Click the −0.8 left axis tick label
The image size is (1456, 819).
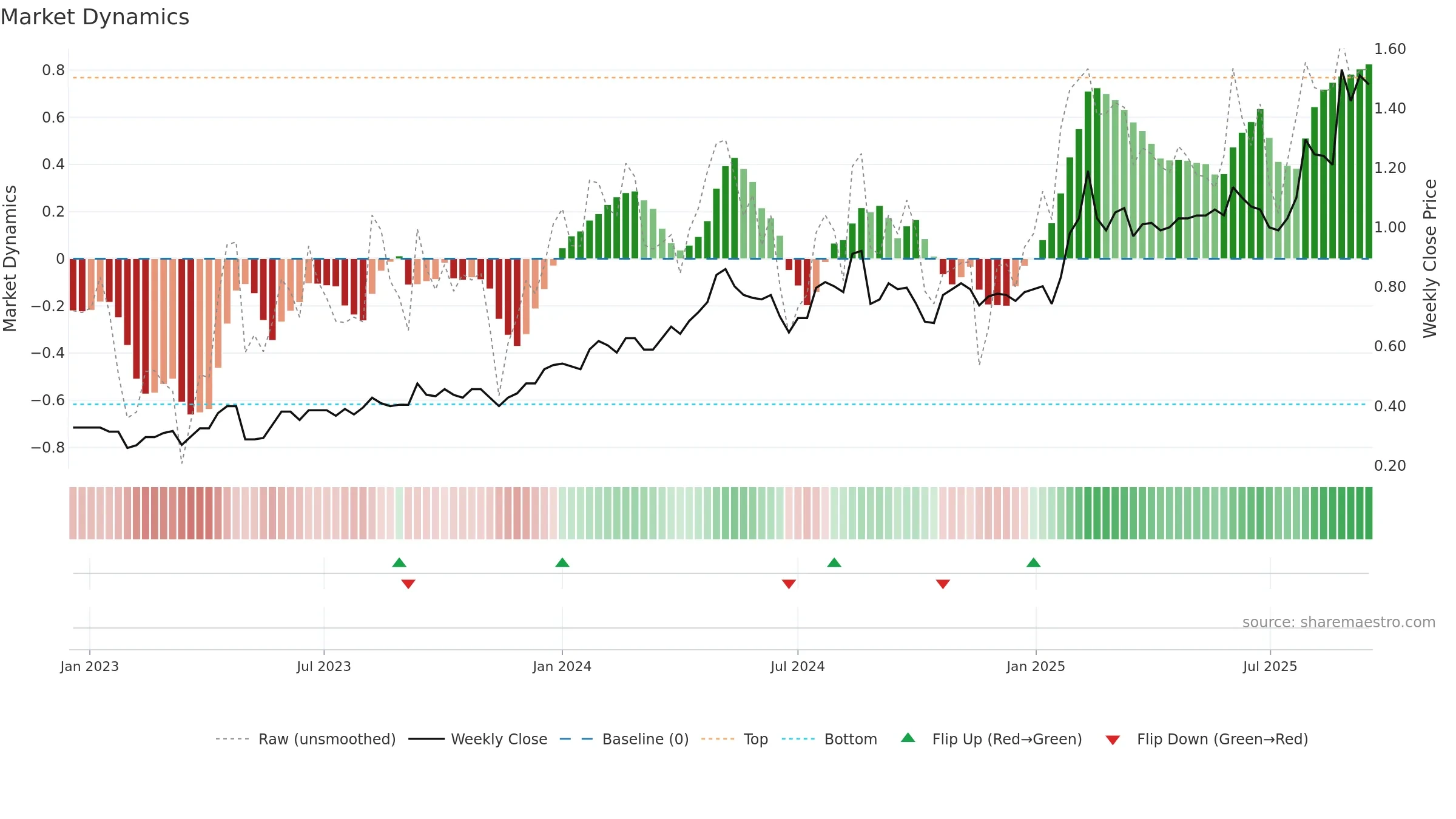[48, 448]
